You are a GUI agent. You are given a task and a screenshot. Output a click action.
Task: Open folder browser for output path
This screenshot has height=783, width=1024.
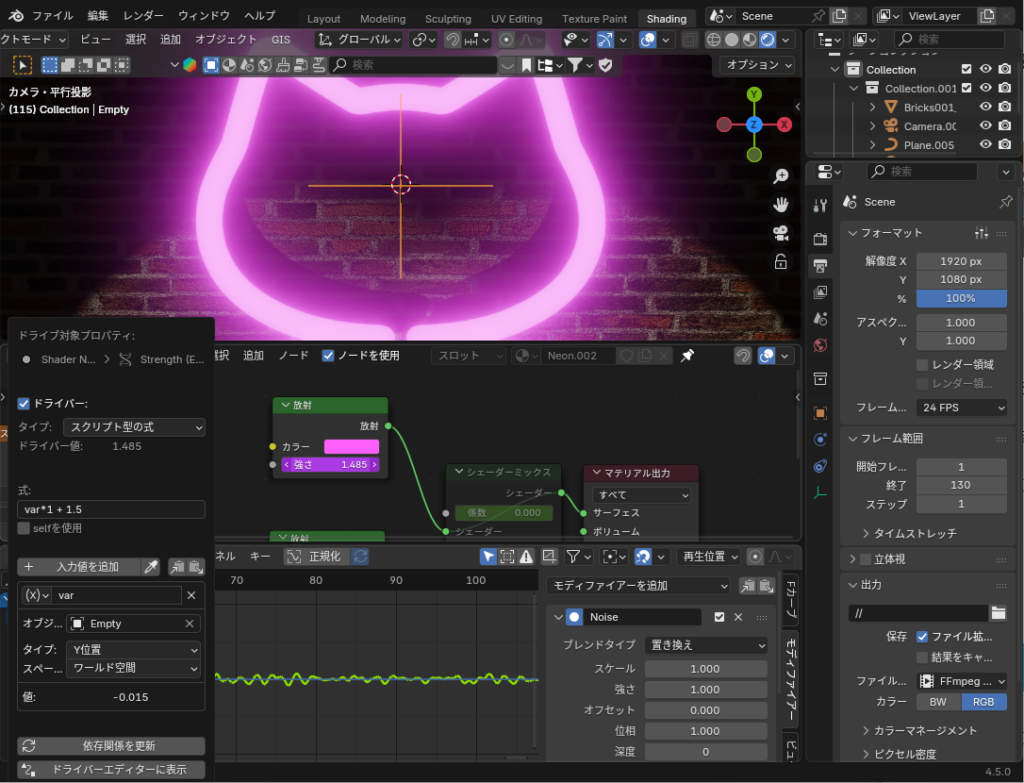(998, 613)
